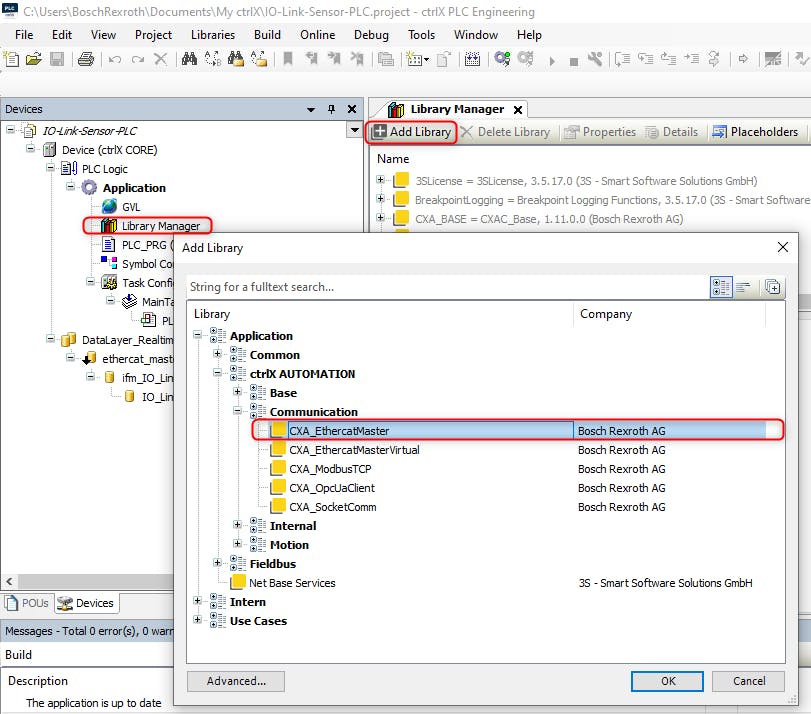Click the wrench and screwdriver toolbar icon
811x714 pixels.
[x=595, y=59]
